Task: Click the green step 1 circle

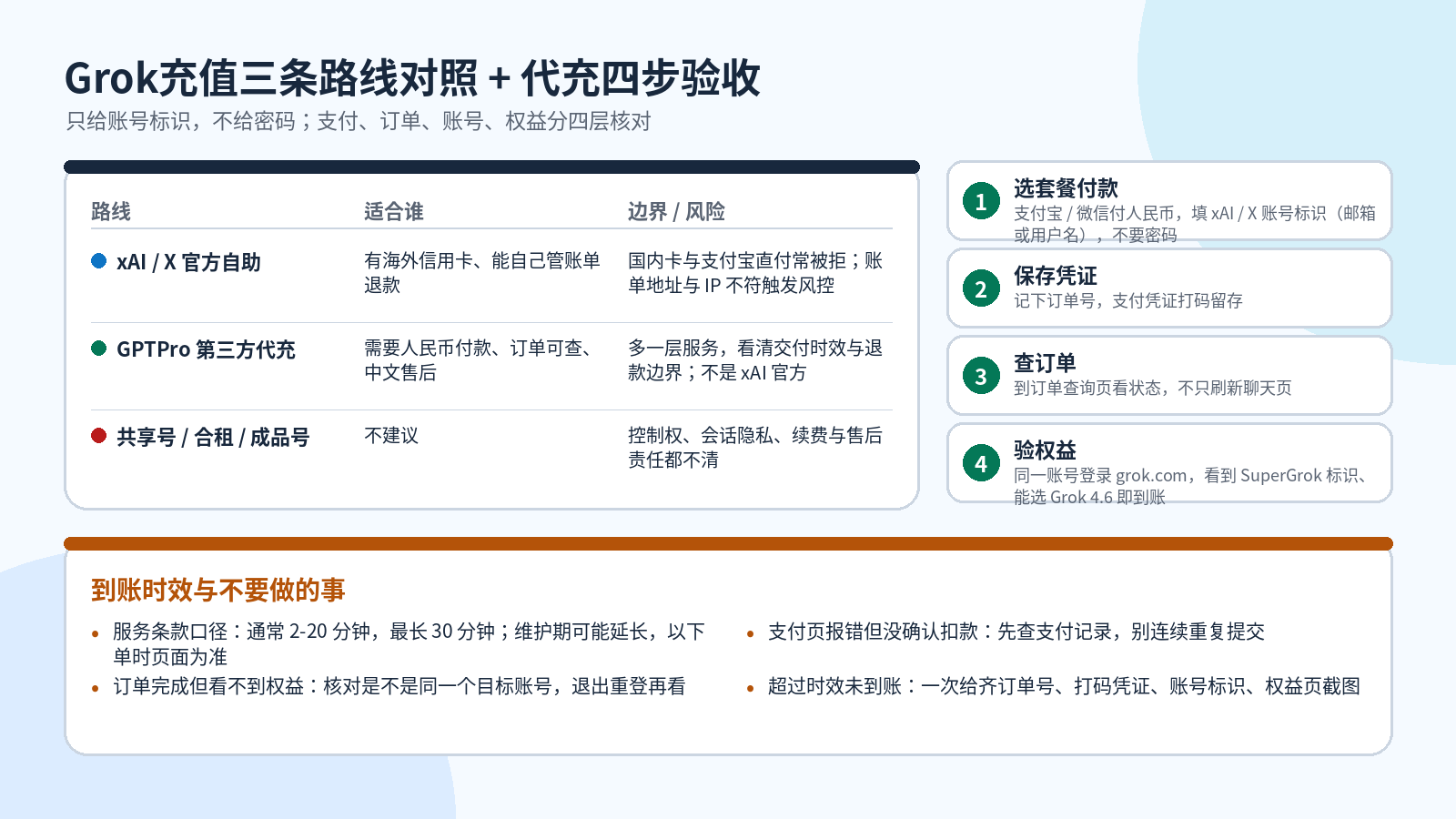Action: point(981,201)
